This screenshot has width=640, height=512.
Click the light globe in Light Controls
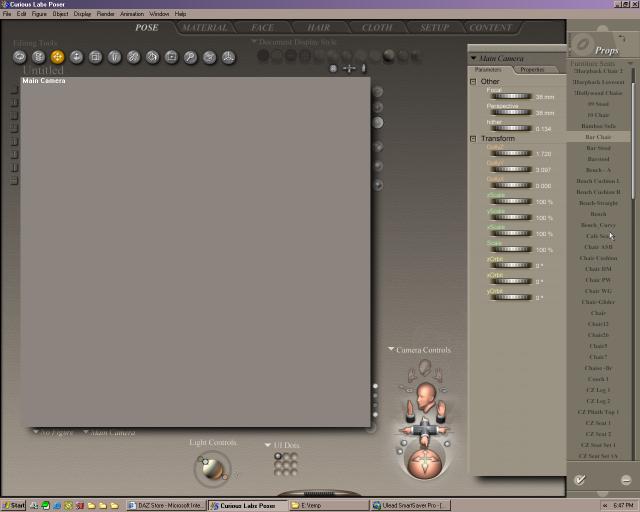(213, 470)
